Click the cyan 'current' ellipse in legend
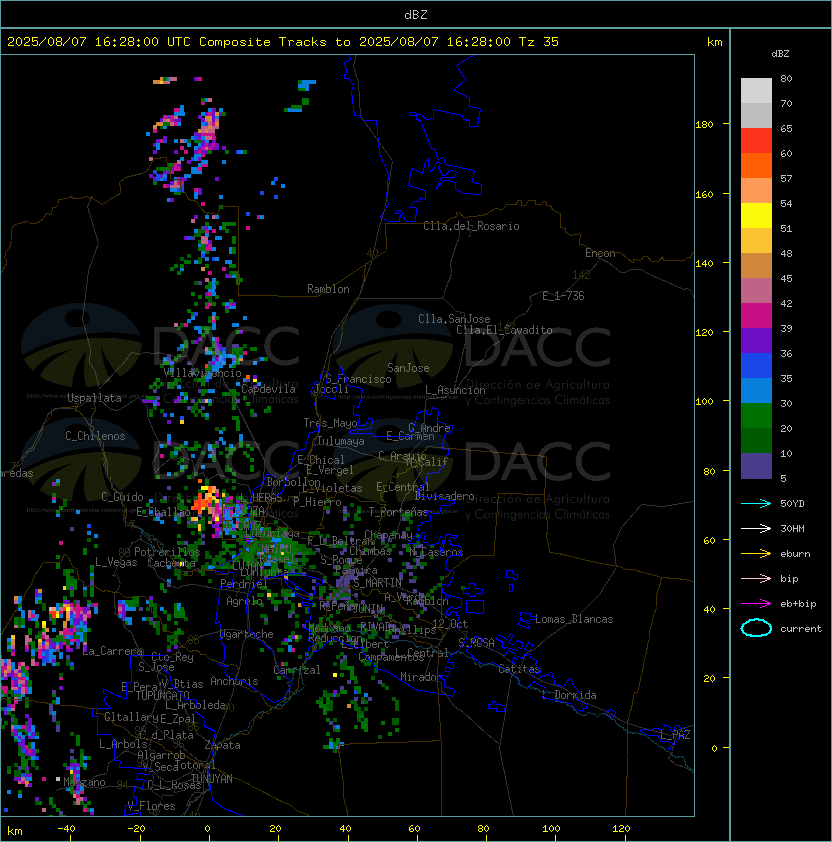The width and height of the screenshot is (832, 842). 756,628
